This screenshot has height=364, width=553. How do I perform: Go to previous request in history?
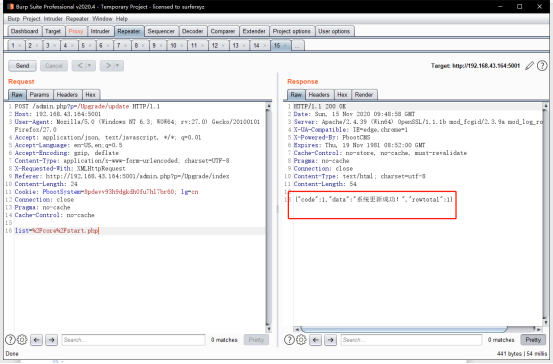[x=80, y=66]
